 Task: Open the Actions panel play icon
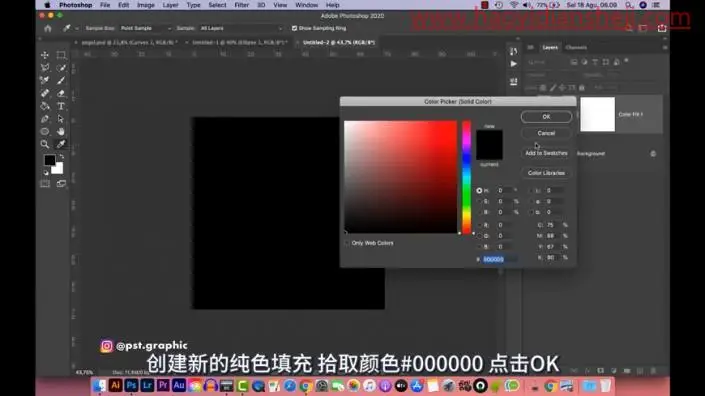[513, 64]
